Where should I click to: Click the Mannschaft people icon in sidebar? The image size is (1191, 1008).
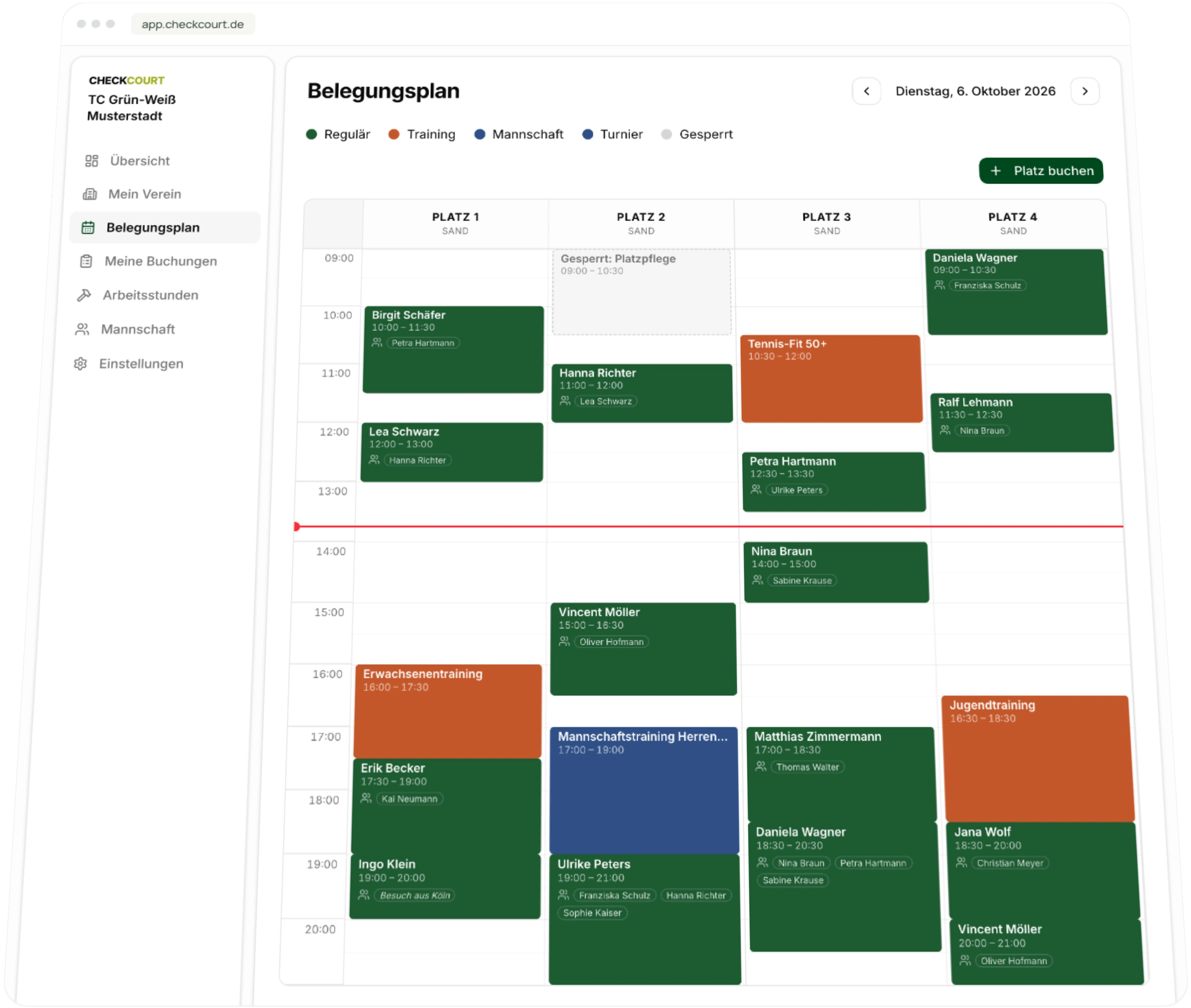pos(82,329)
